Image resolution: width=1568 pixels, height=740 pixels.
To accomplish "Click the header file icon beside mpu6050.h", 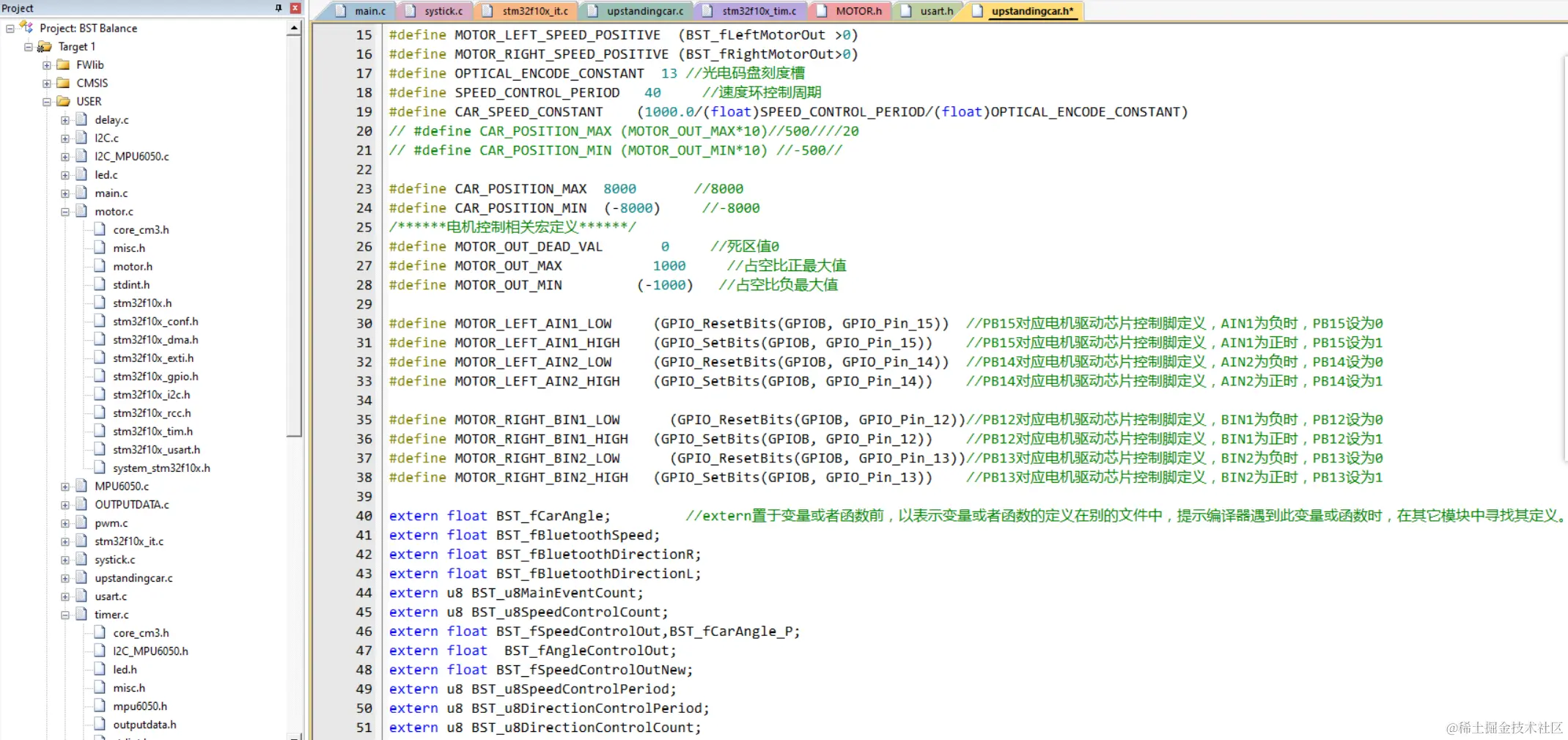I will click(100, 706).
